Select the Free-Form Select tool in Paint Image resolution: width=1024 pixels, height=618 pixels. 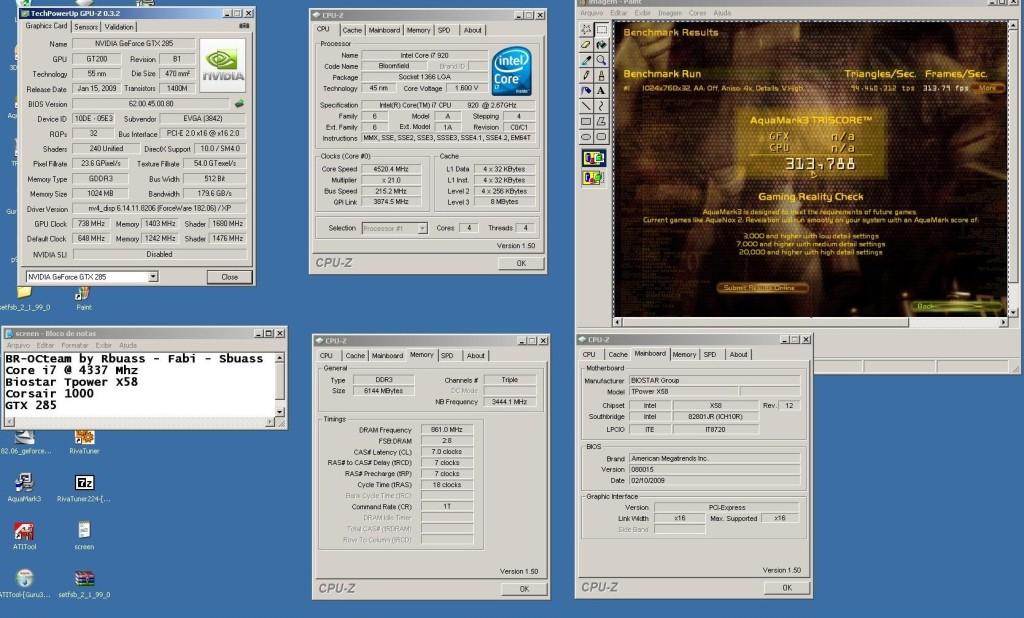tap(586, 29)
